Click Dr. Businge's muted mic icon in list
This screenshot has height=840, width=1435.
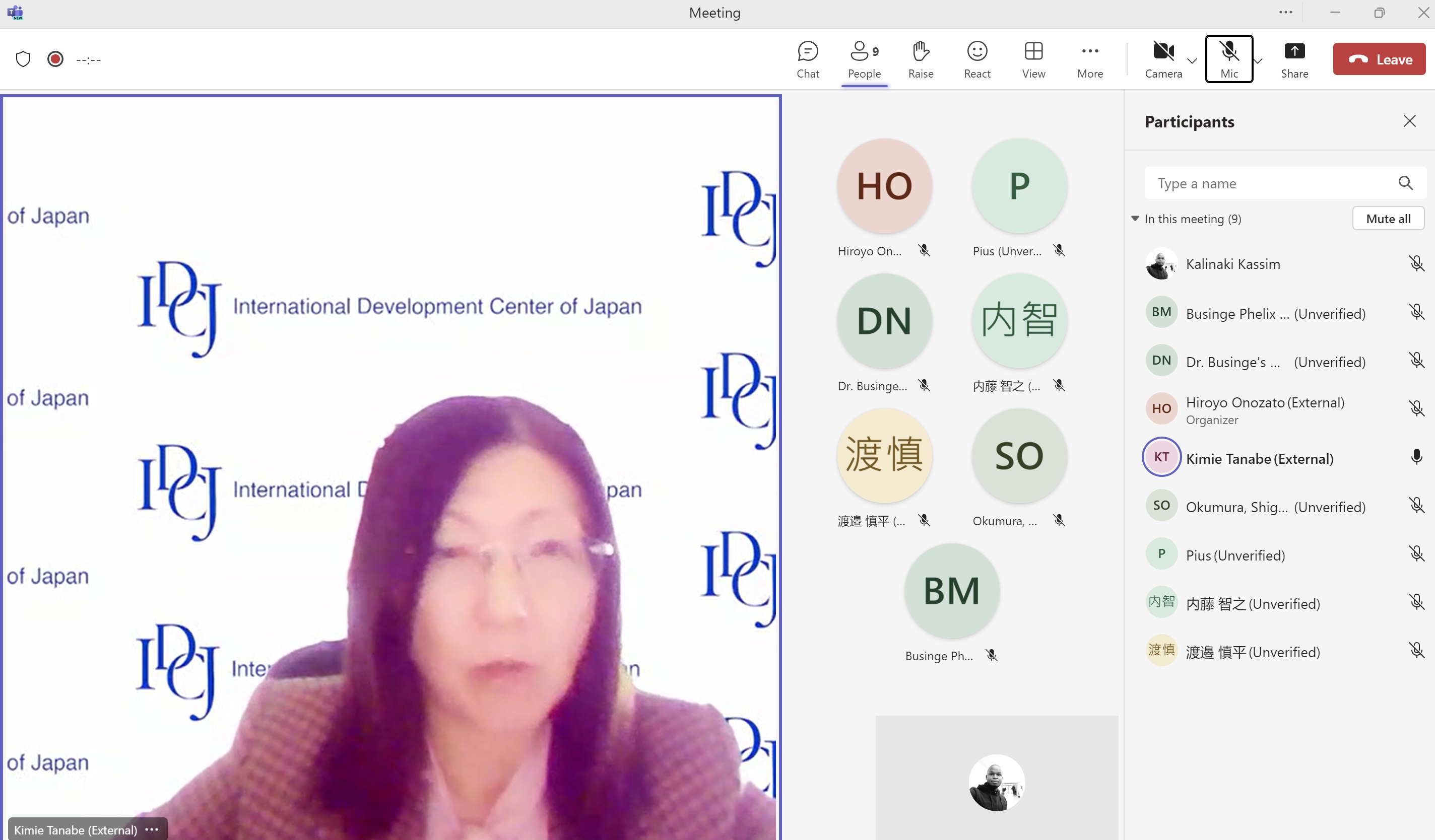(x=1416, y=360)
